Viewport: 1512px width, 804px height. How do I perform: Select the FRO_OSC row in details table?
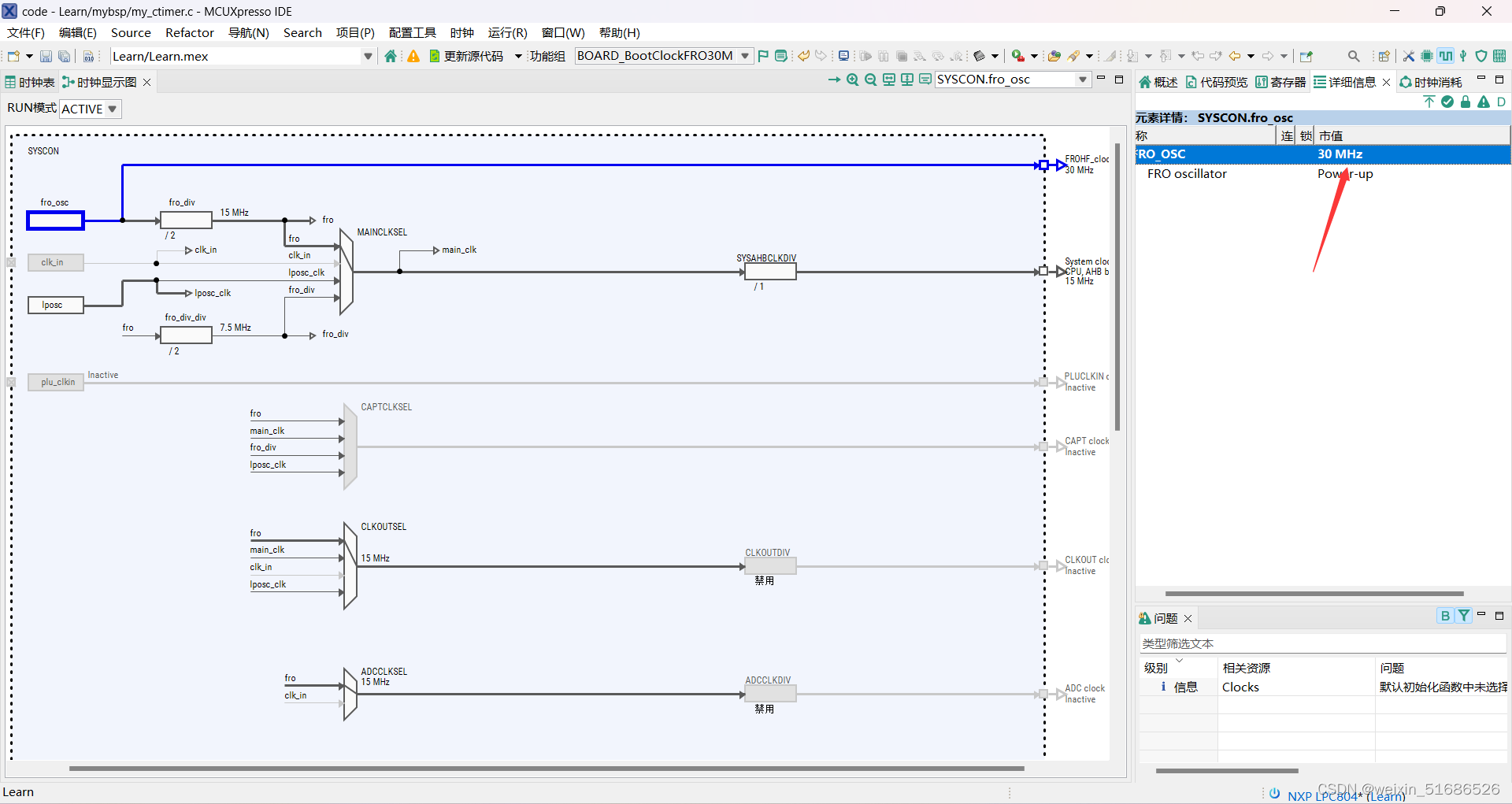point(1322,154)
